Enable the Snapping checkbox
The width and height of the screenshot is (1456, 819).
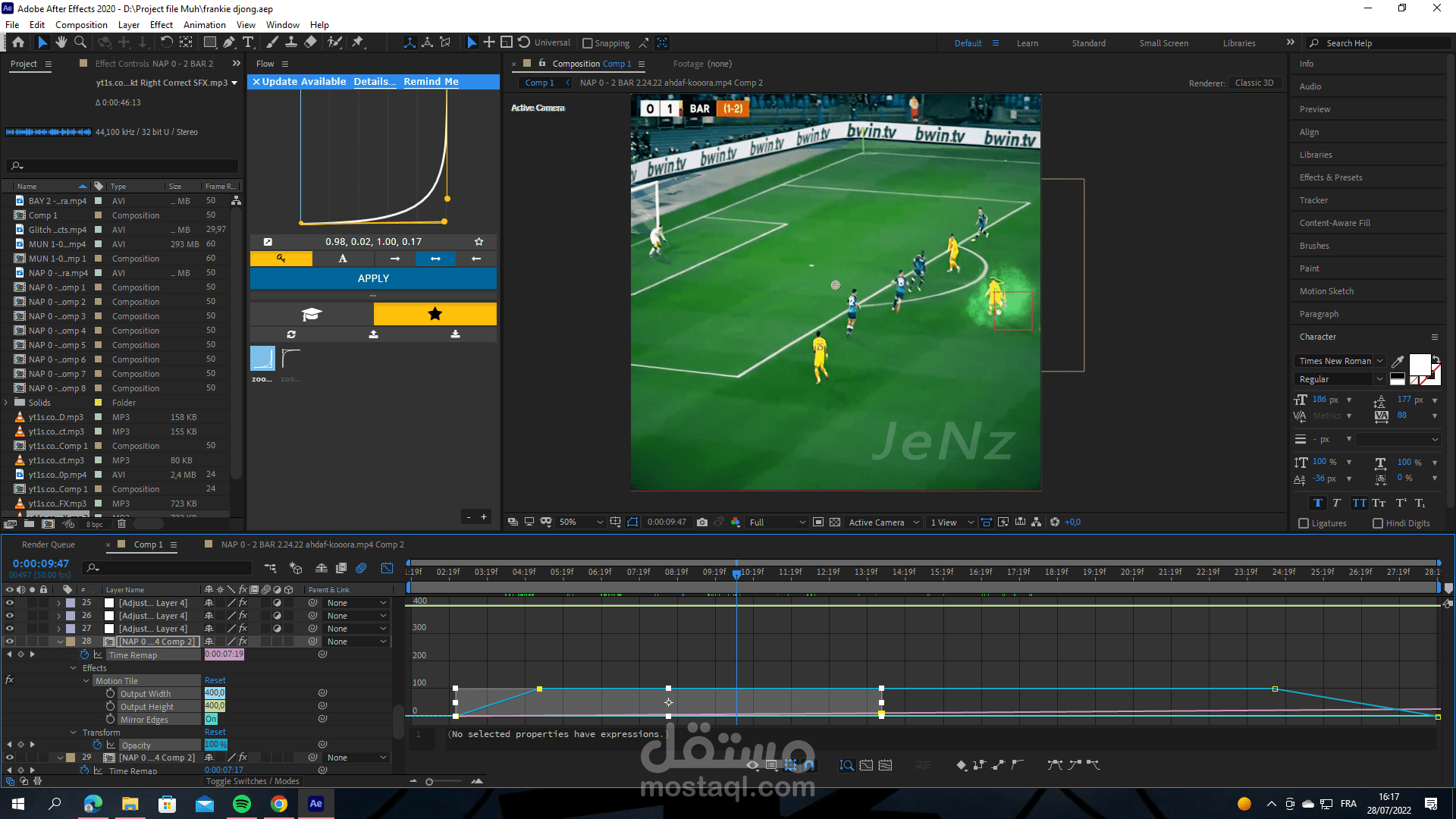[x=587, y=43]
